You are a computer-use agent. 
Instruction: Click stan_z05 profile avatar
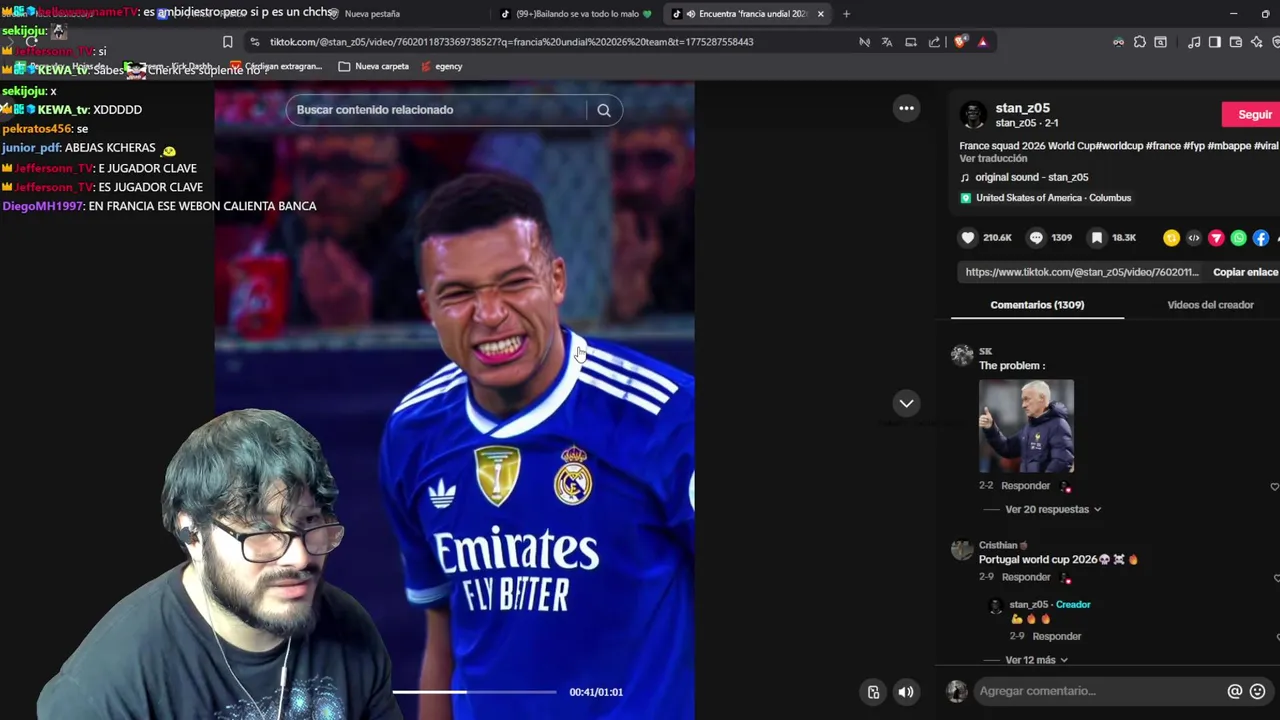(x=973, y=114)
